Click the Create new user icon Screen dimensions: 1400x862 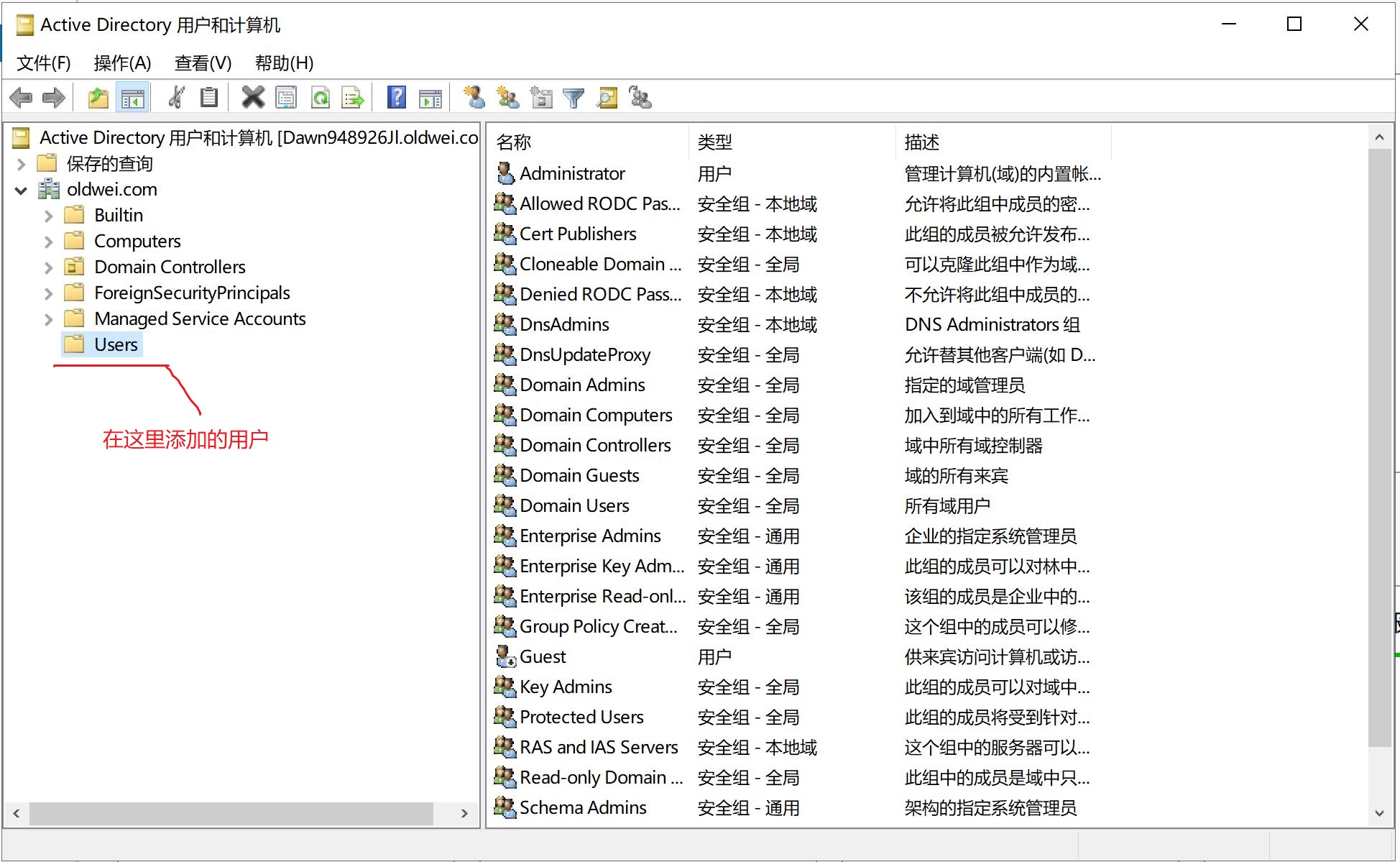tap(474, 97)
